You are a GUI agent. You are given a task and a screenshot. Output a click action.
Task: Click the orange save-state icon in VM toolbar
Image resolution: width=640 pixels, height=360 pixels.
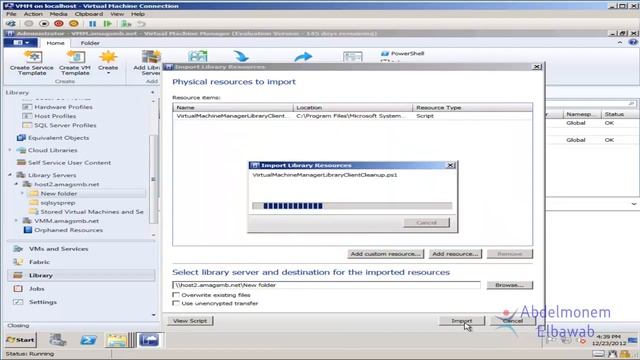[73, 24]
